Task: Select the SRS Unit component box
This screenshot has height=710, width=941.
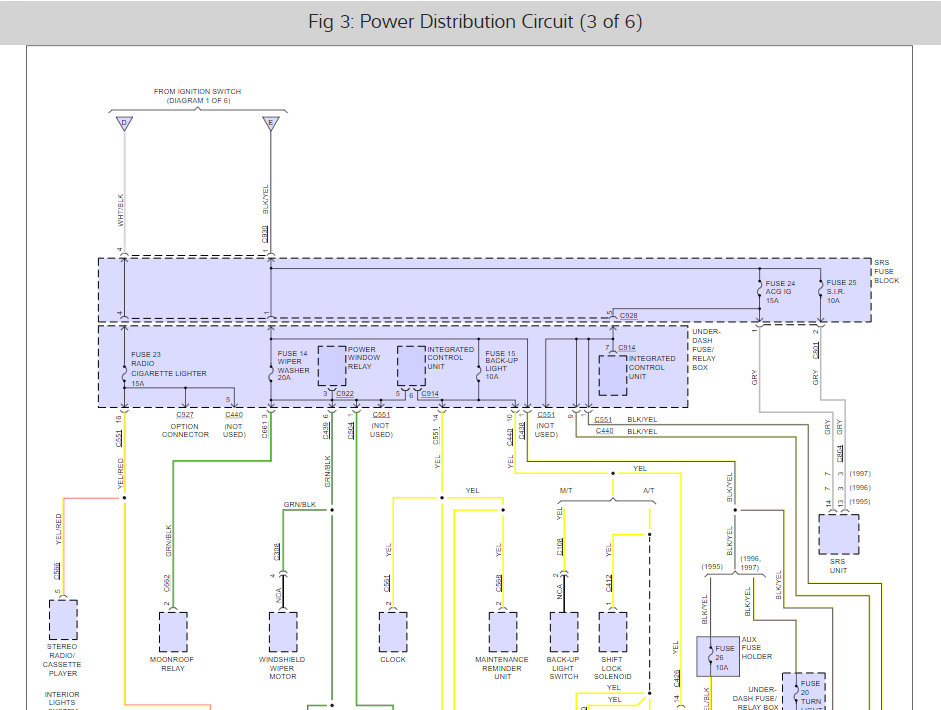Action: click(x=838, y=534)
